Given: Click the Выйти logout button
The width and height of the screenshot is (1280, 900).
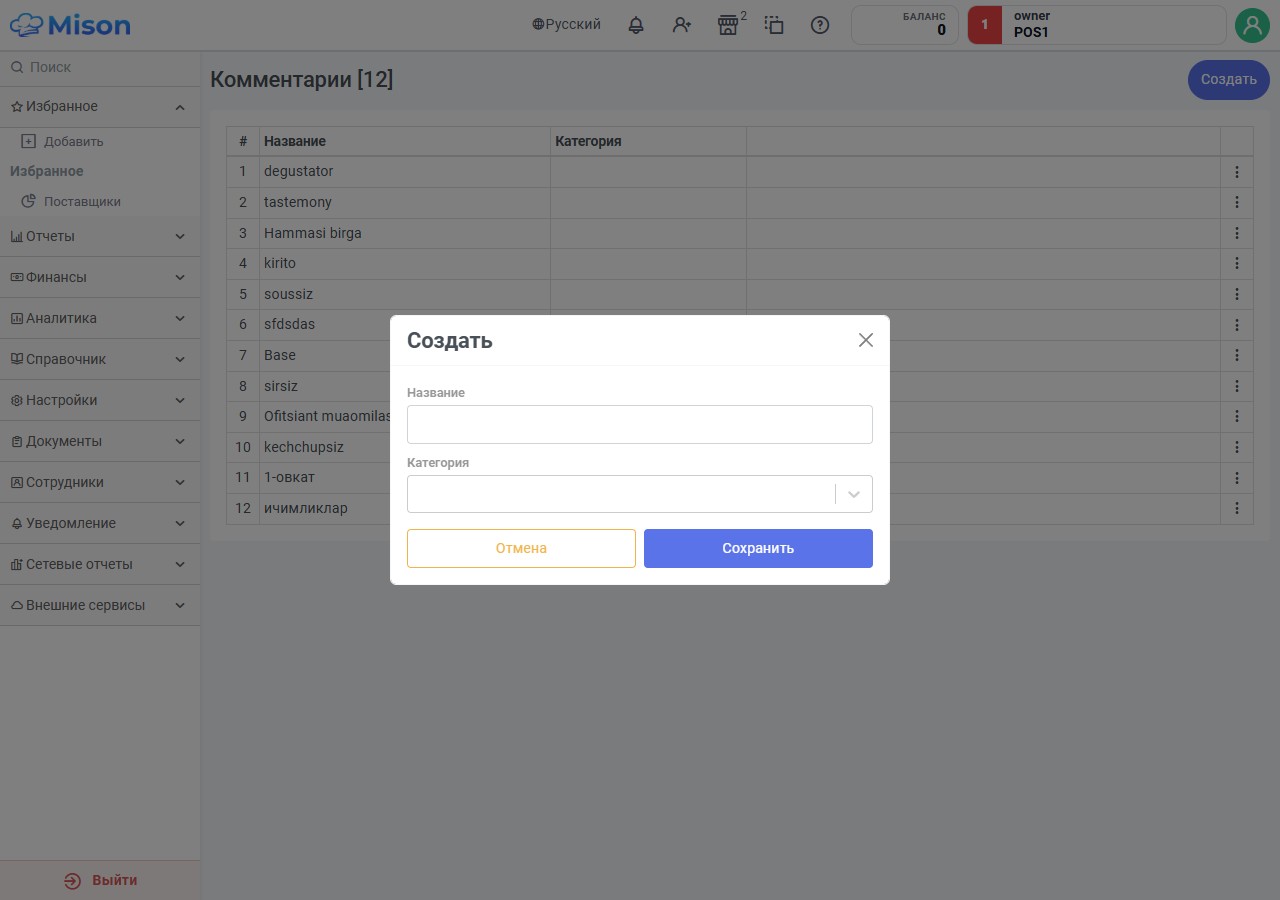Looking at the screenshot, I should click(x=100, y=881).
